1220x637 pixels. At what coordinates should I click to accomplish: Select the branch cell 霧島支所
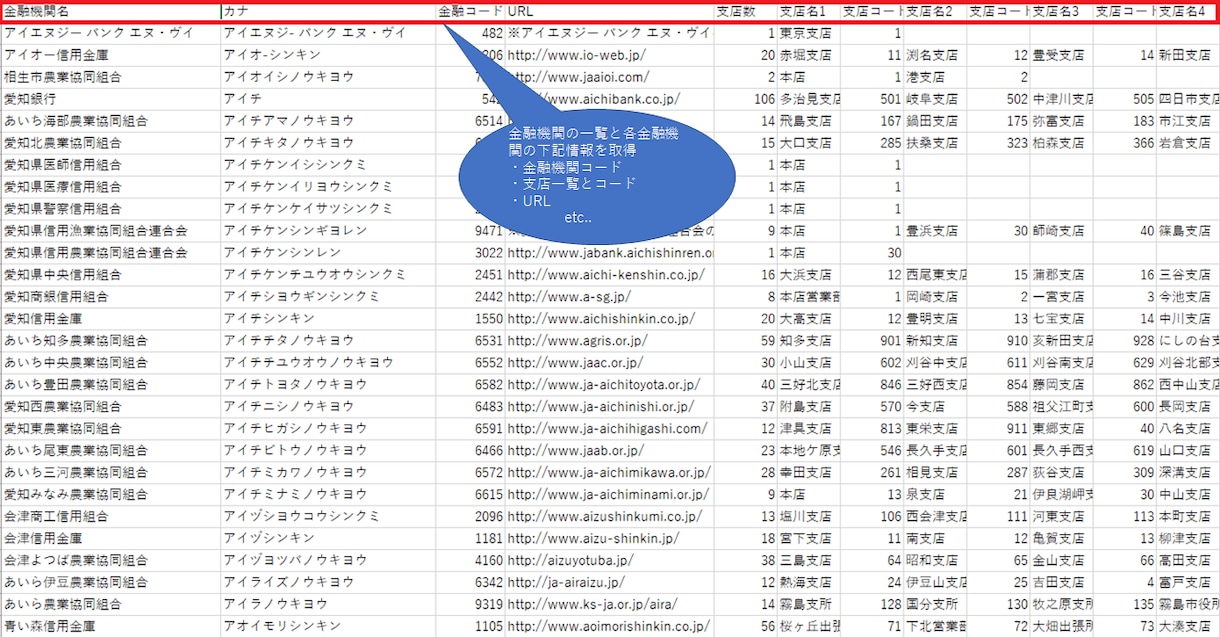[808, 605]
